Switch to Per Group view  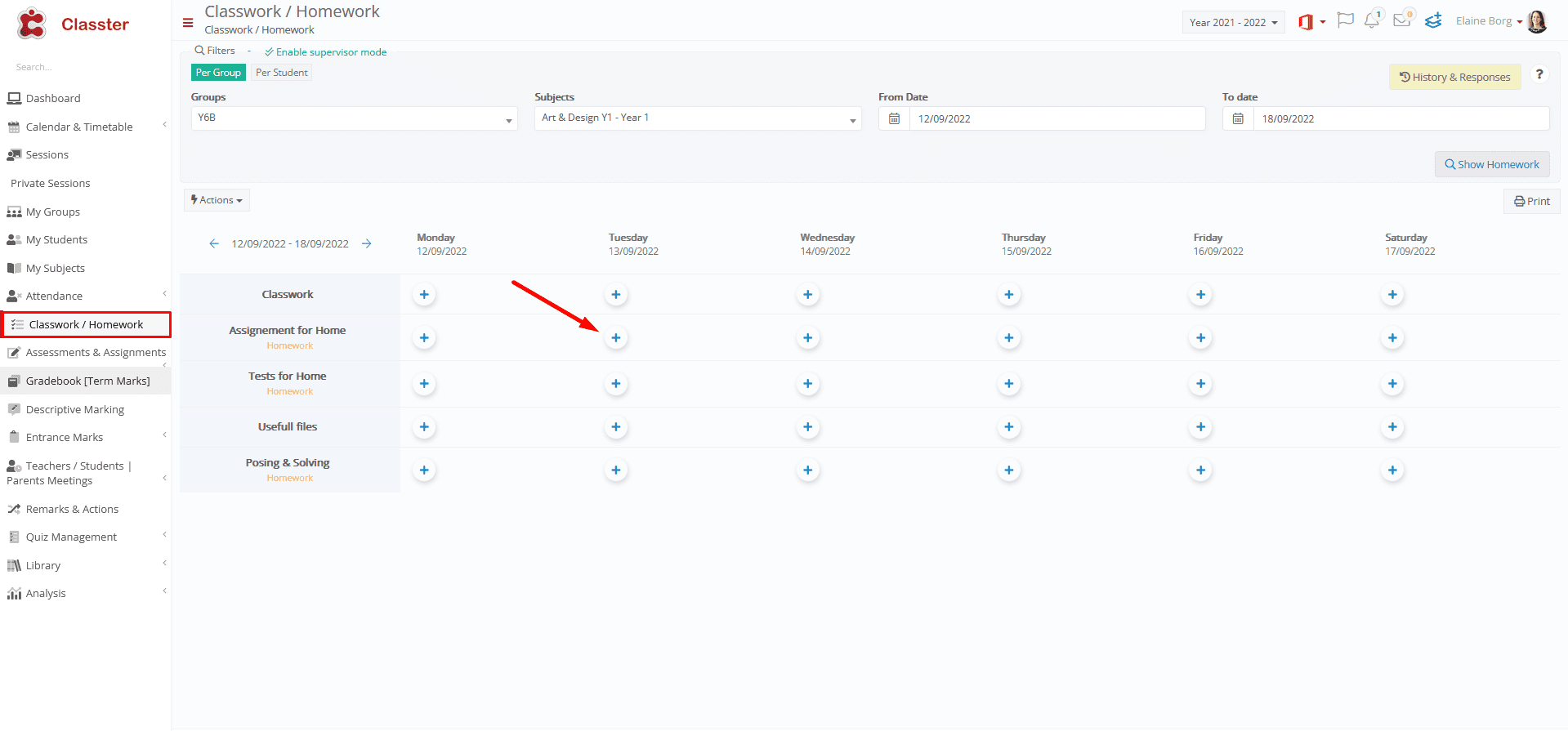[218, 73]
